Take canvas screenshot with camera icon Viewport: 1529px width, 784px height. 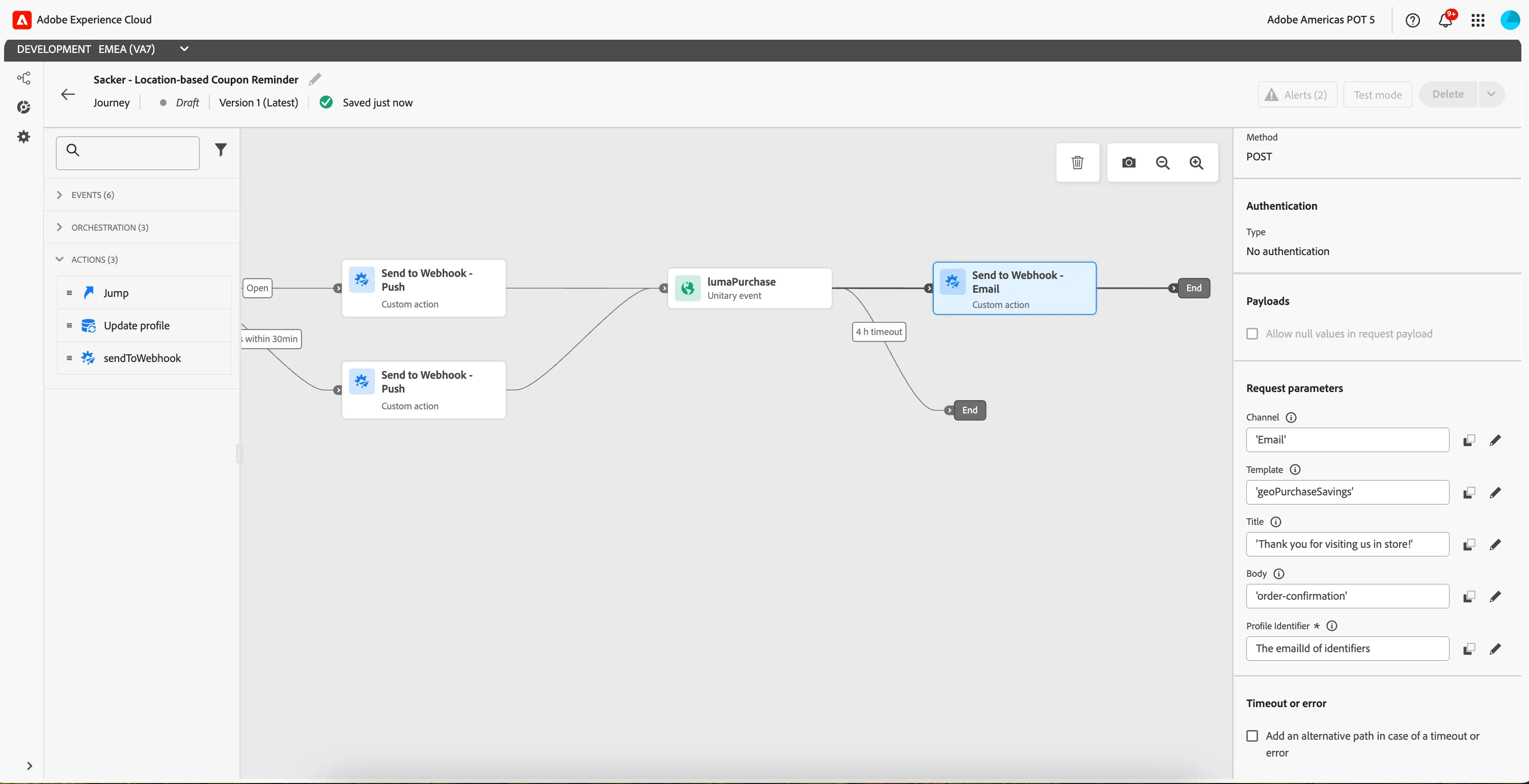(1129, 162)
